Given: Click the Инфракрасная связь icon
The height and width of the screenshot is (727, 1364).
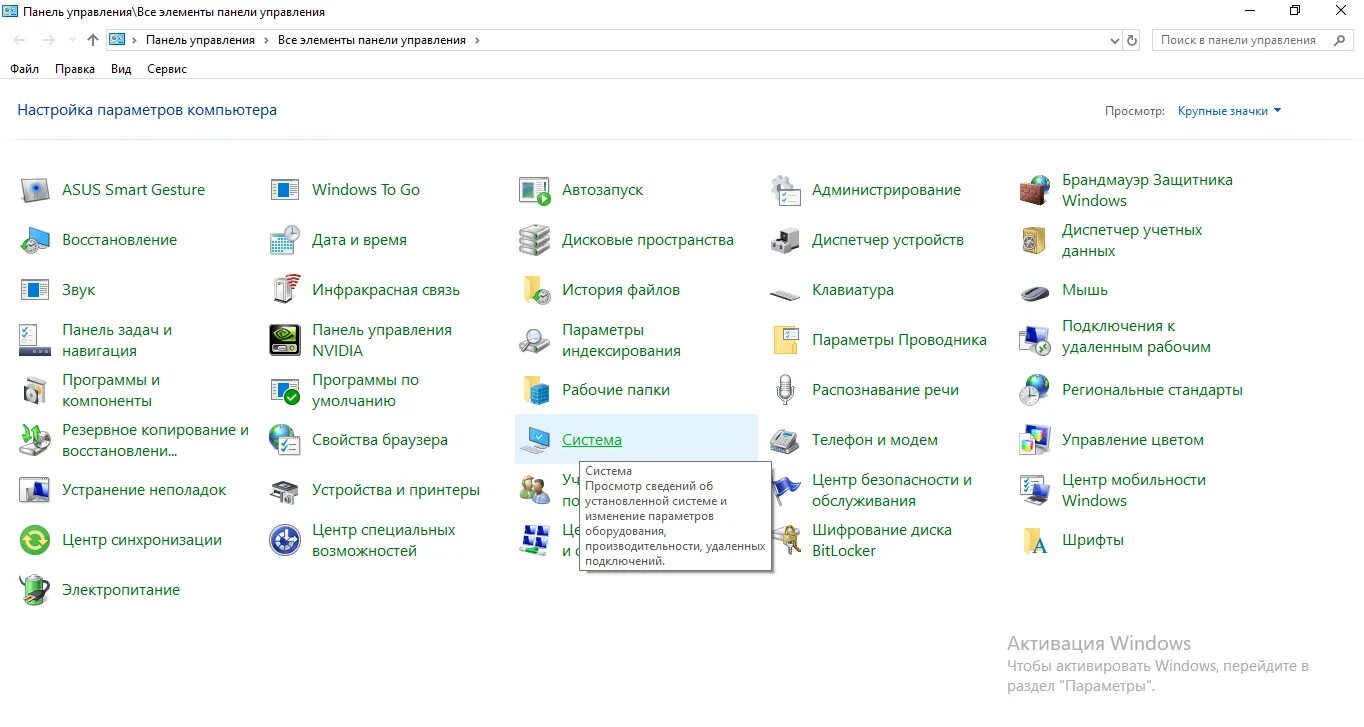Looking at the screenshot, I should pyautogui.click(x=285, y=290).
